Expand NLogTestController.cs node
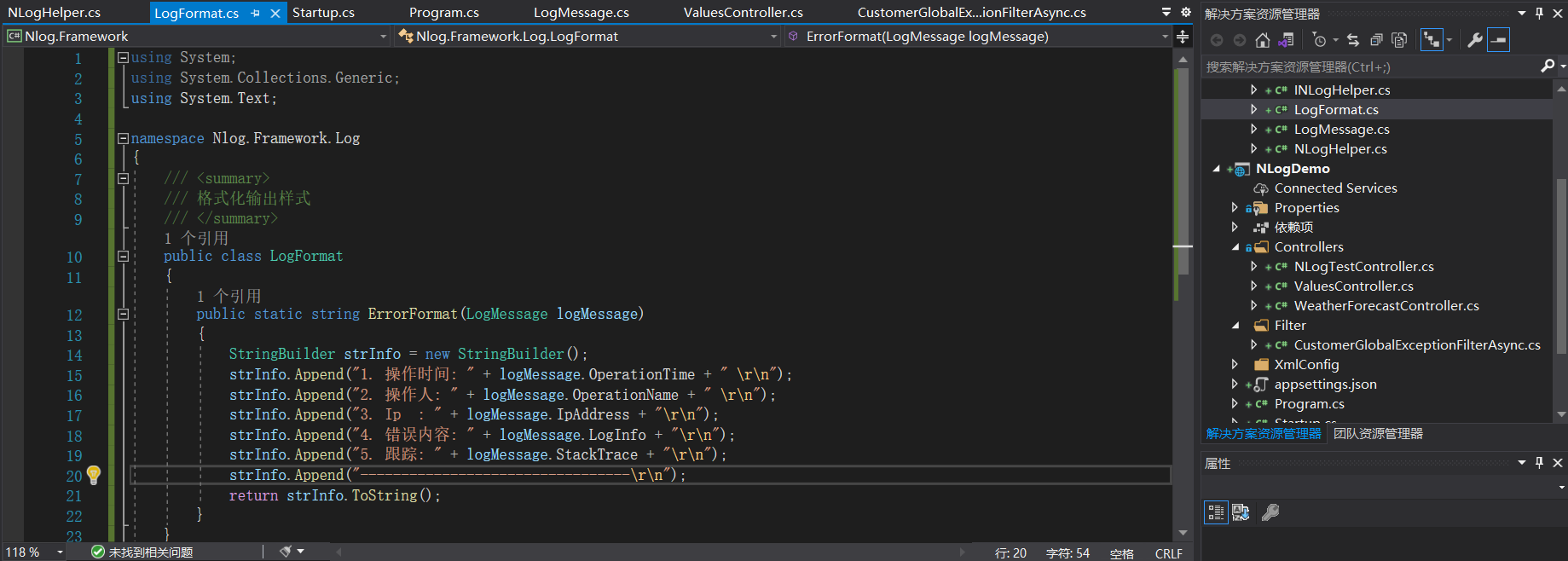1568x561 pixels. (1253, 266)
